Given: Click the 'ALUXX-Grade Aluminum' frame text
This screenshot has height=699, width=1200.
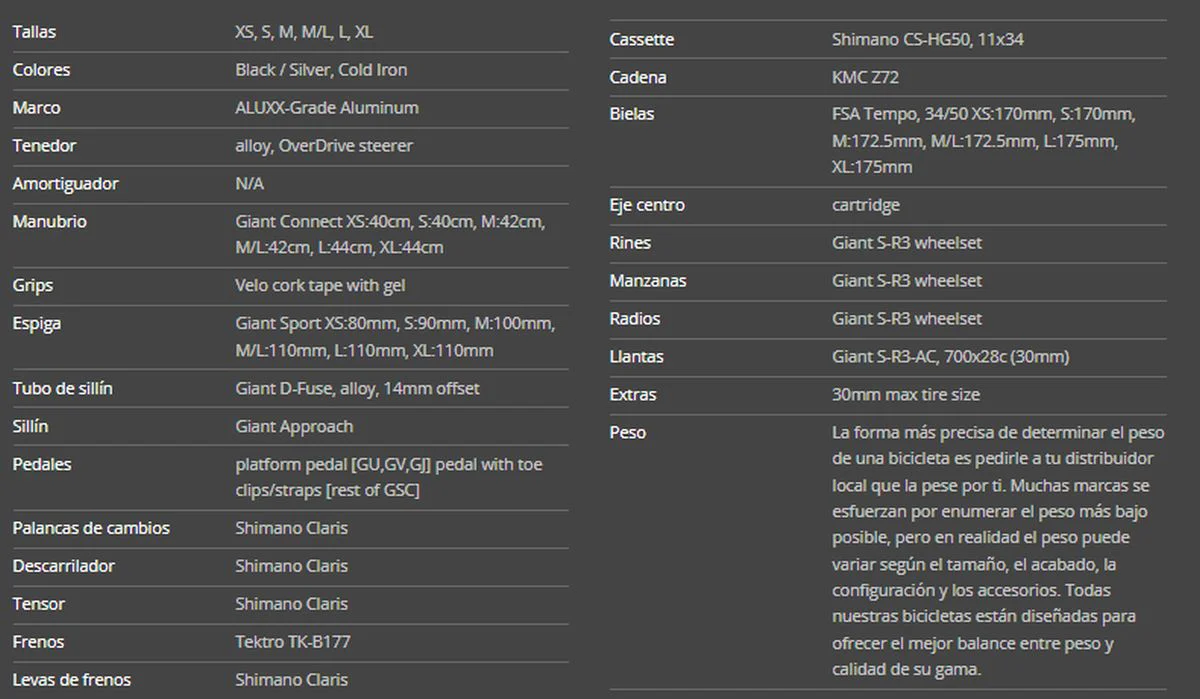Looking at the screenshot, I should click(326, 108).
